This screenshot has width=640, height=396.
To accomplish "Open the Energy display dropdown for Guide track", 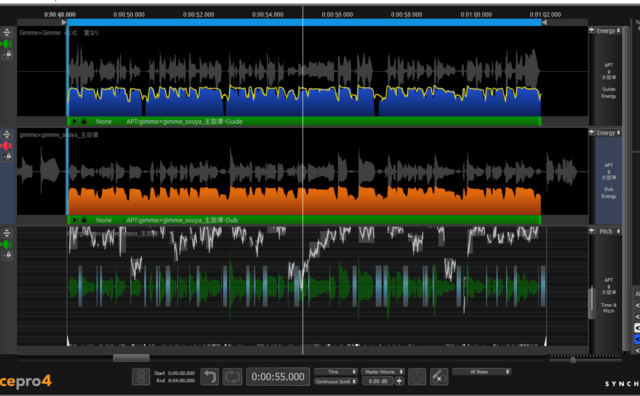I will [x=608, y=31].
